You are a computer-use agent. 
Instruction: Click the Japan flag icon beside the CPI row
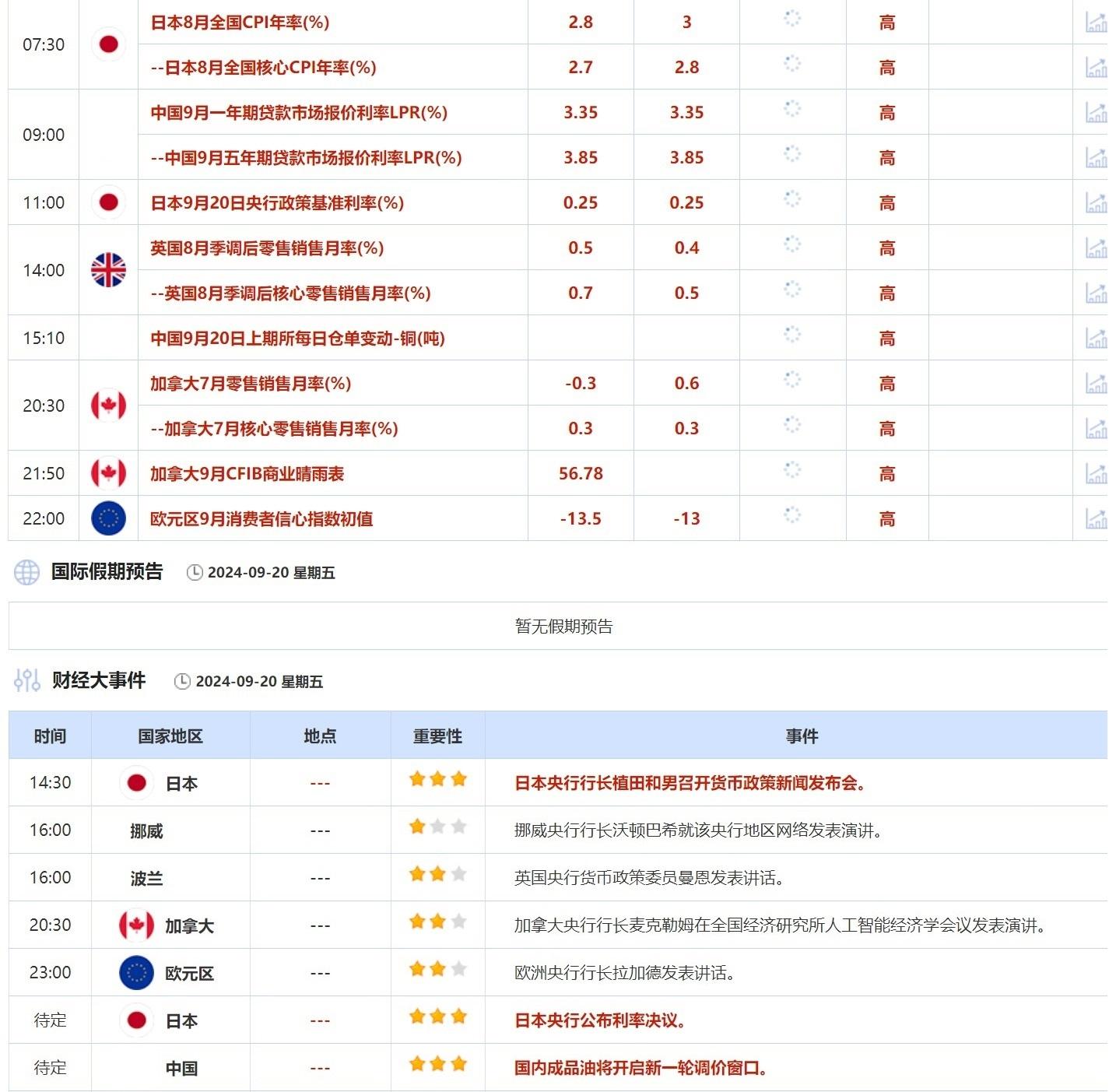[x=109, y=44]
